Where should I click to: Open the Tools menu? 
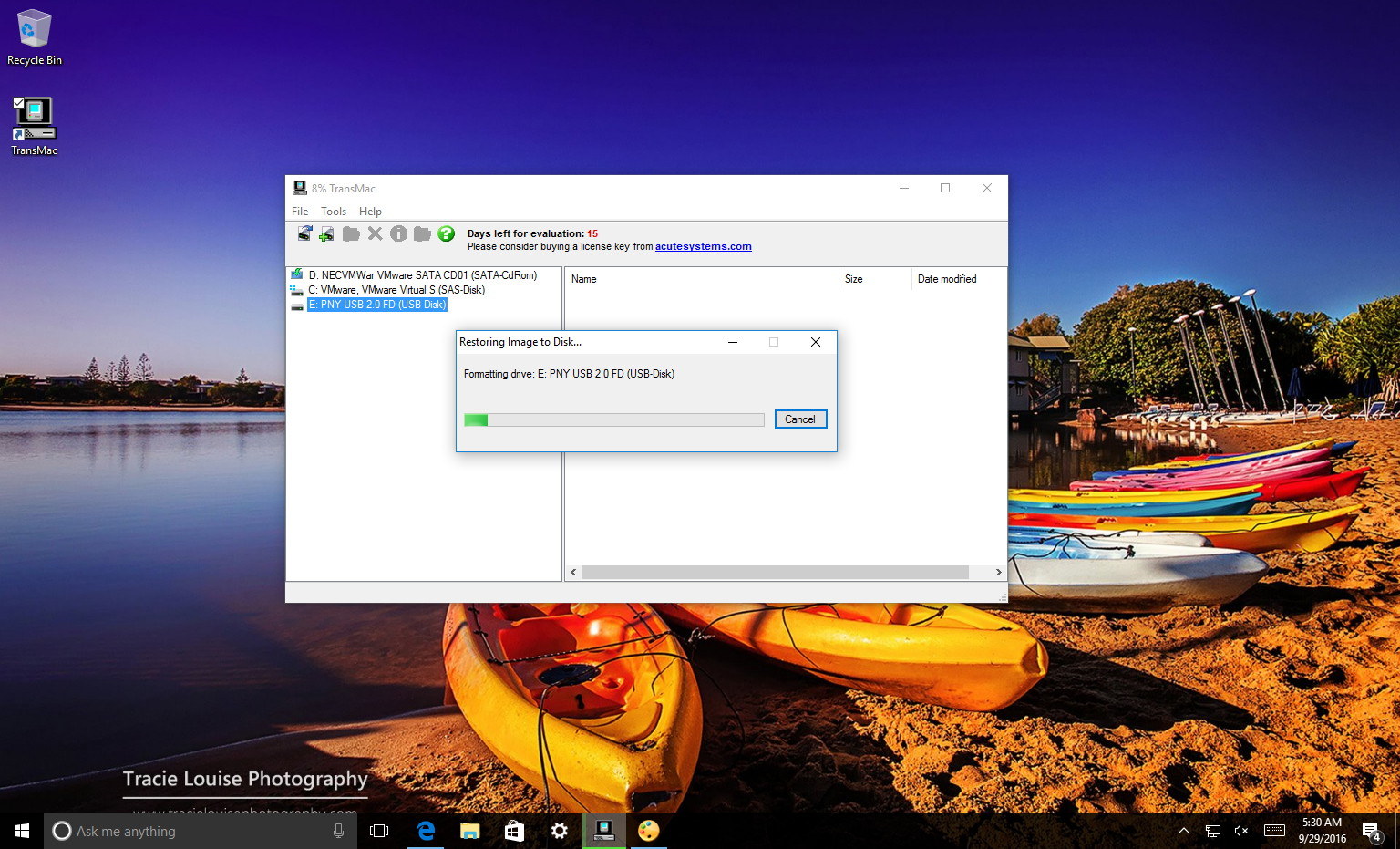point(334,211)
